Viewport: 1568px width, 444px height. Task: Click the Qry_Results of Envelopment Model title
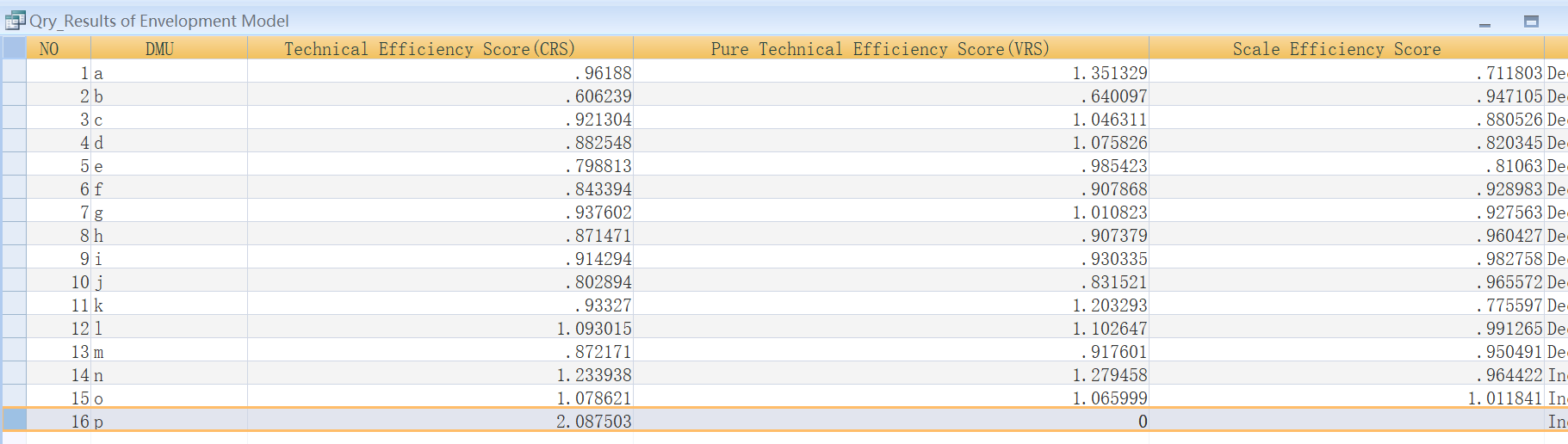pos(159,21)
